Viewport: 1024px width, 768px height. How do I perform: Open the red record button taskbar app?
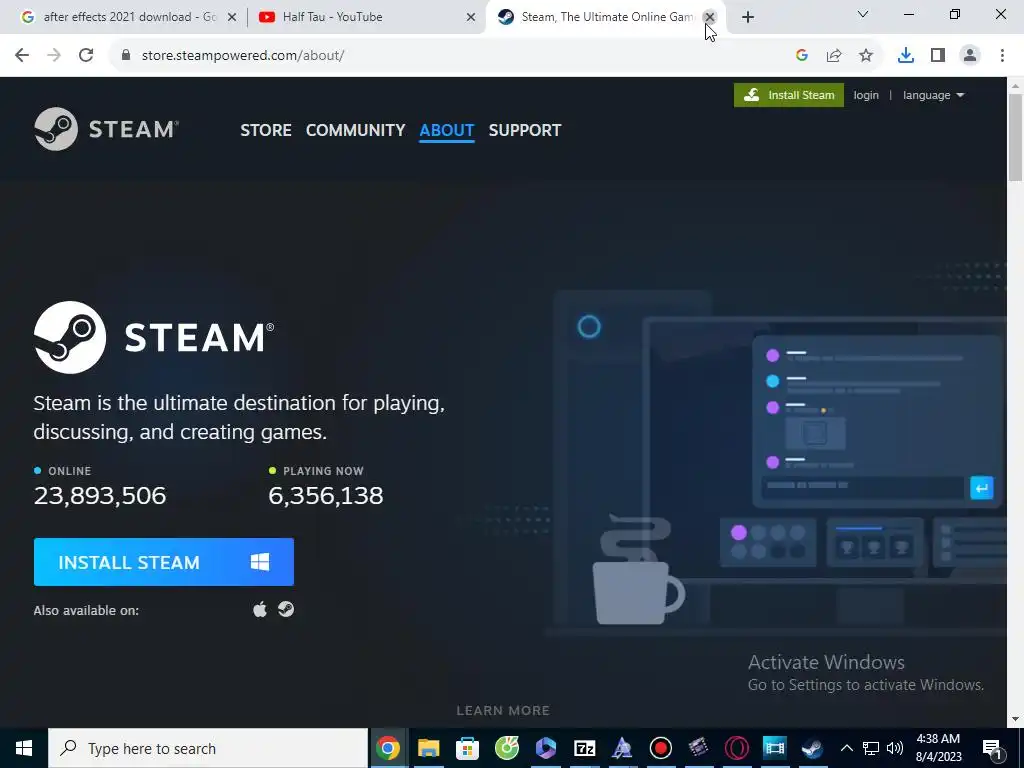(660, 748)
